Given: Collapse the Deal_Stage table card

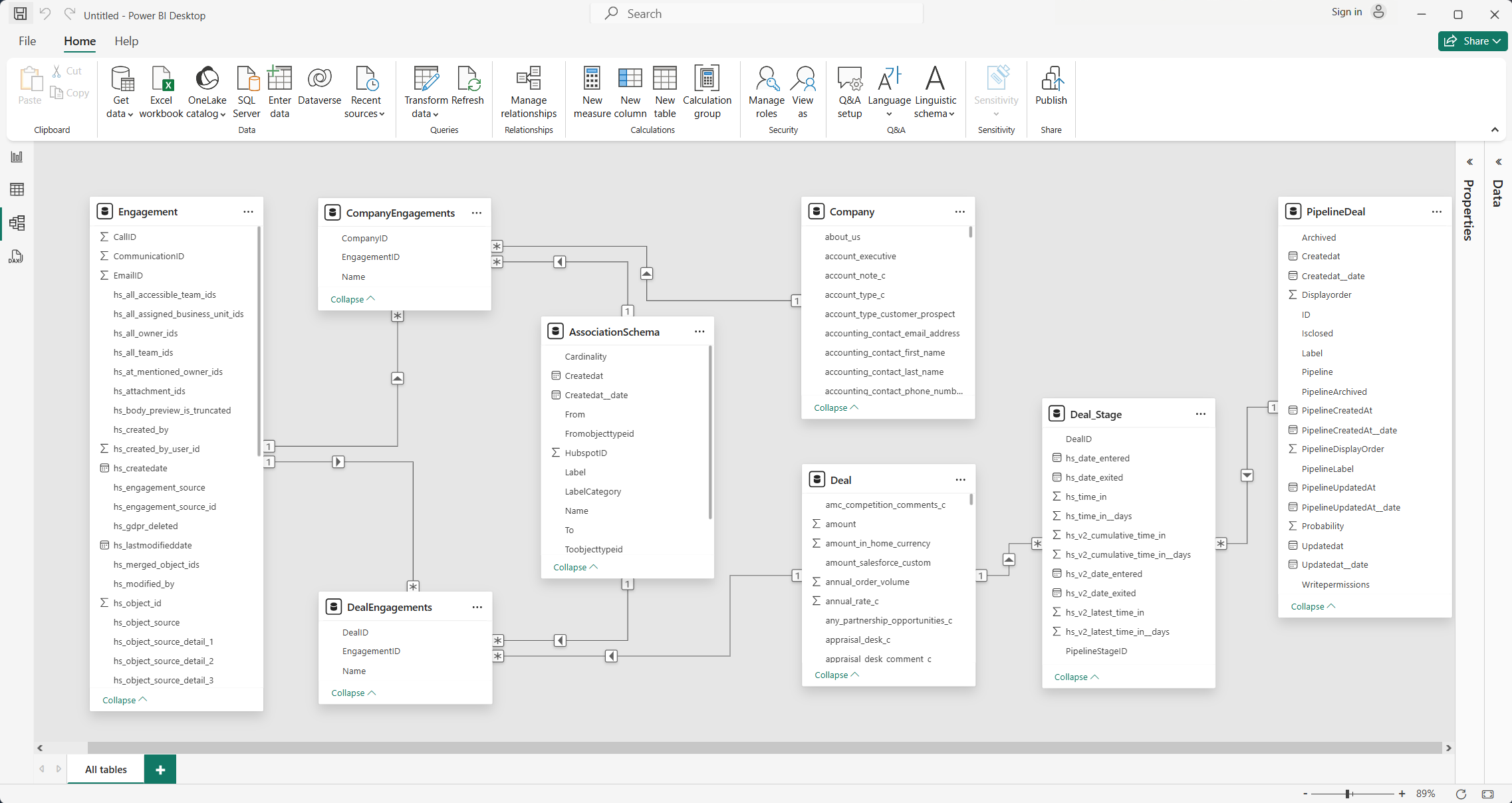Looking at the screenshot, I should 1076,677.
